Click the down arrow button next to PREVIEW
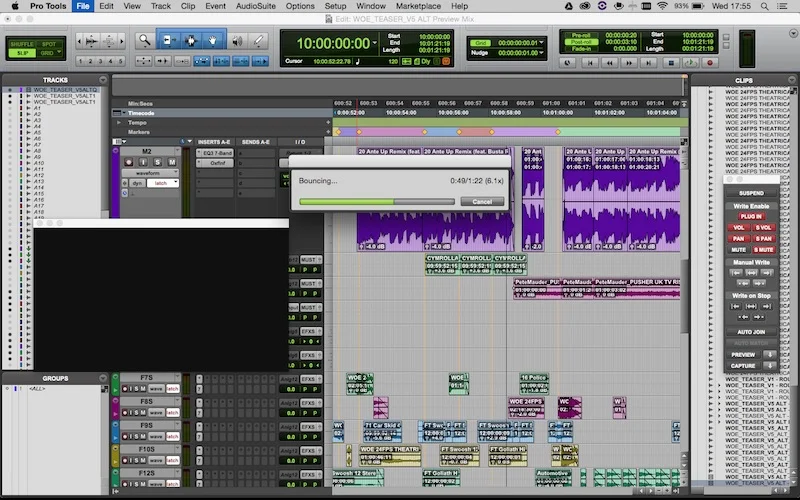 pos(769,355)
